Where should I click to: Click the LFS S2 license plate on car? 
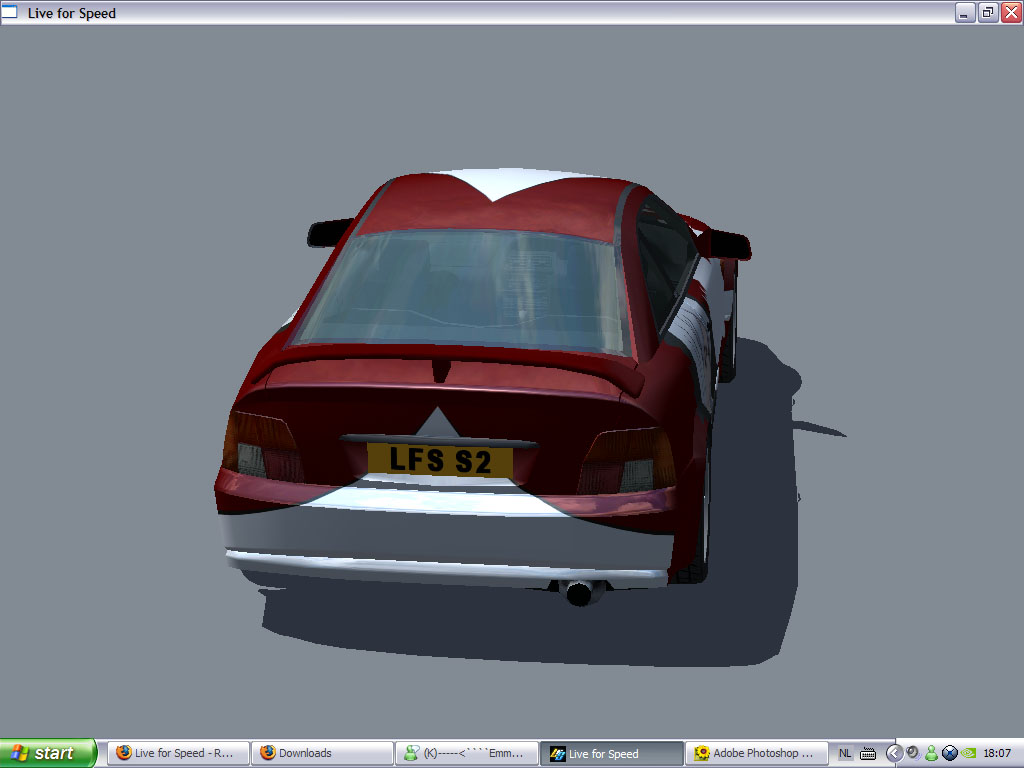click(x=440, y=460)
